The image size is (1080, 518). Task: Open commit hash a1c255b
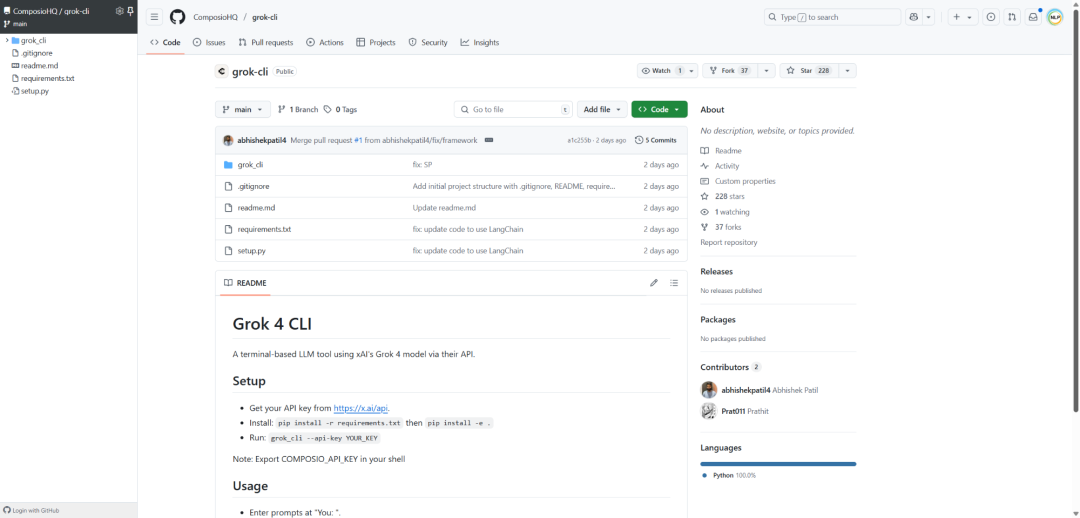point(581,141)
